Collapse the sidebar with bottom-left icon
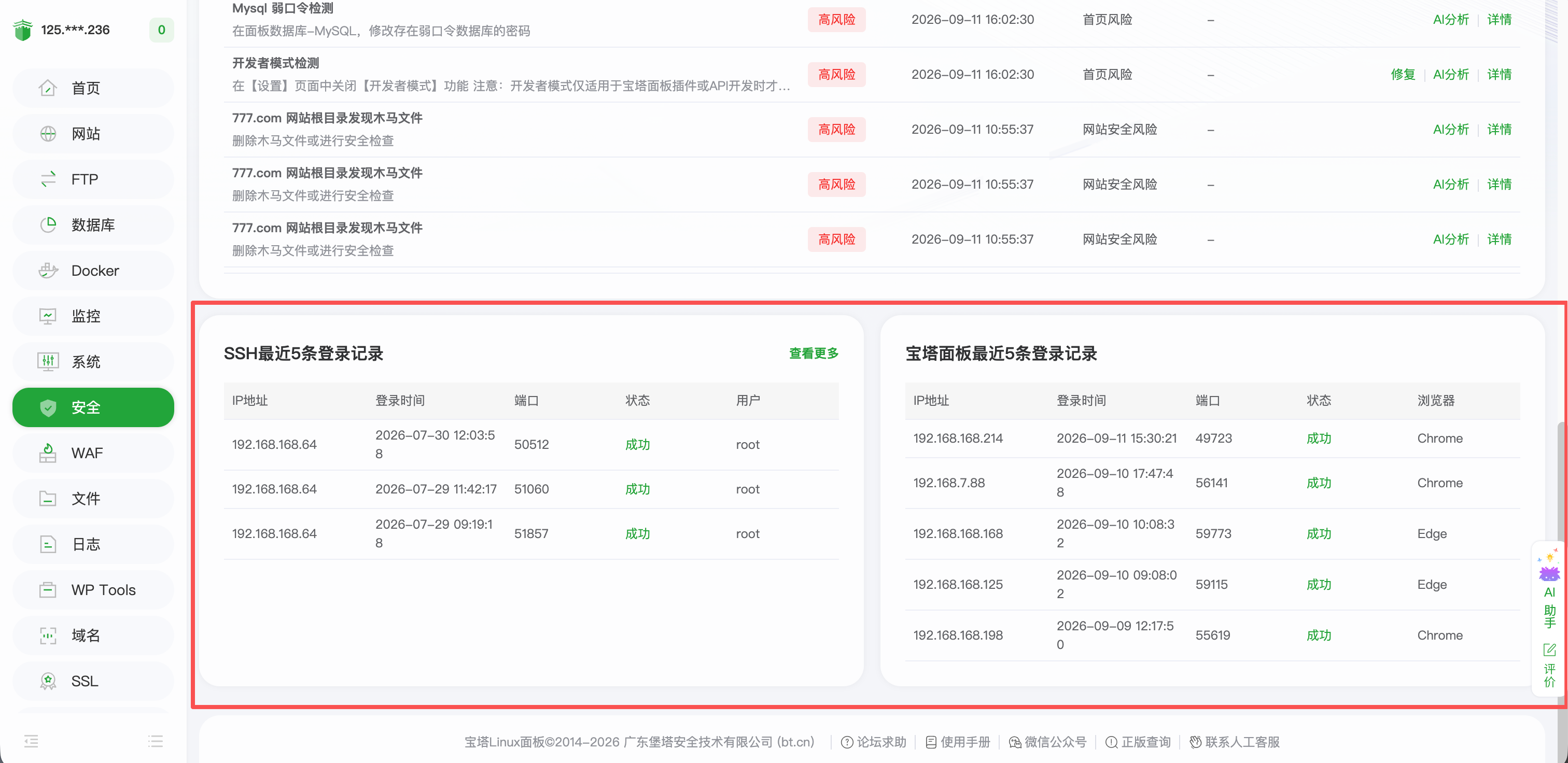The image size is (1568, 763). tap(31, 741)
